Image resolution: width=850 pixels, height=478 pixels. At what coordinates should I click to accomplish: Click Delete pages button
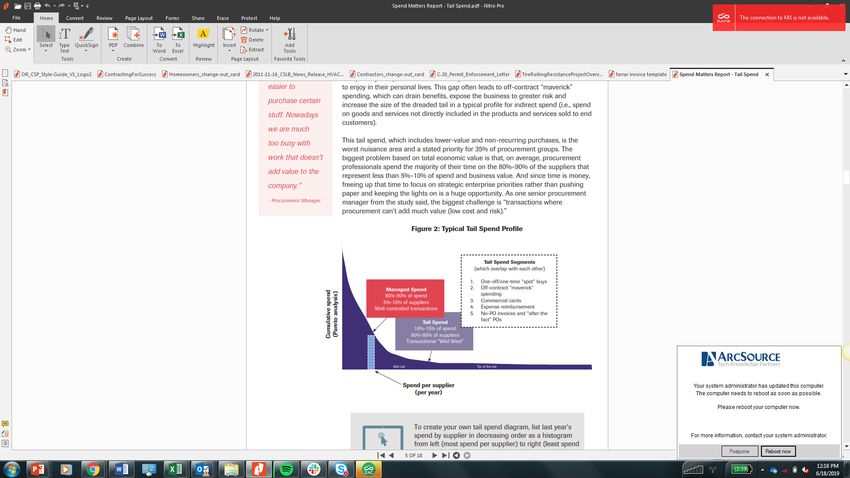(252, 40)
